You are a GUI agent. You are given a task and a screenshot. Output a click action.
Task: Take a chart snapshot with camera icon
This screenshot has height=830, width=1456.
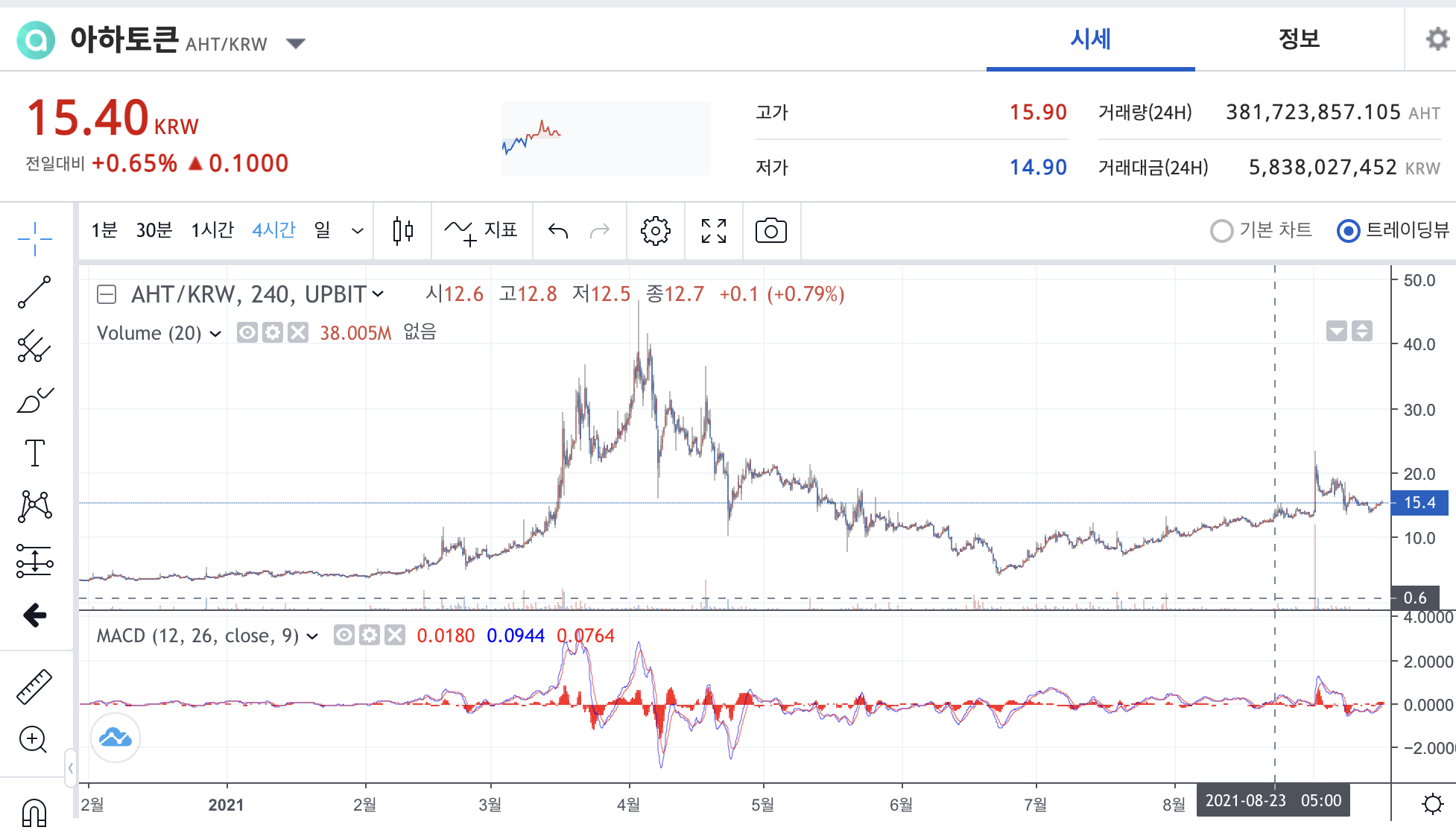tap(770, 231)
